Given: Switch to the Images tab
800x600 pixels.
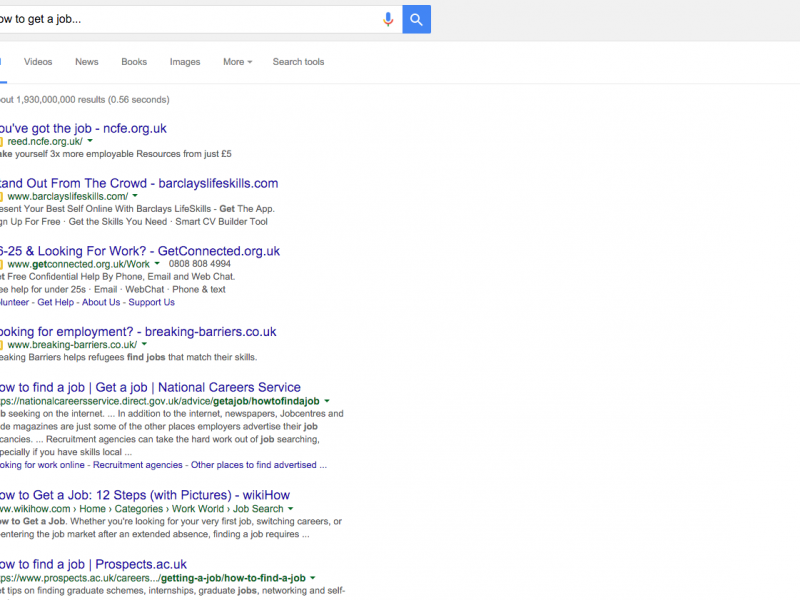Looking at the screenshot, I should pos(185,62).
